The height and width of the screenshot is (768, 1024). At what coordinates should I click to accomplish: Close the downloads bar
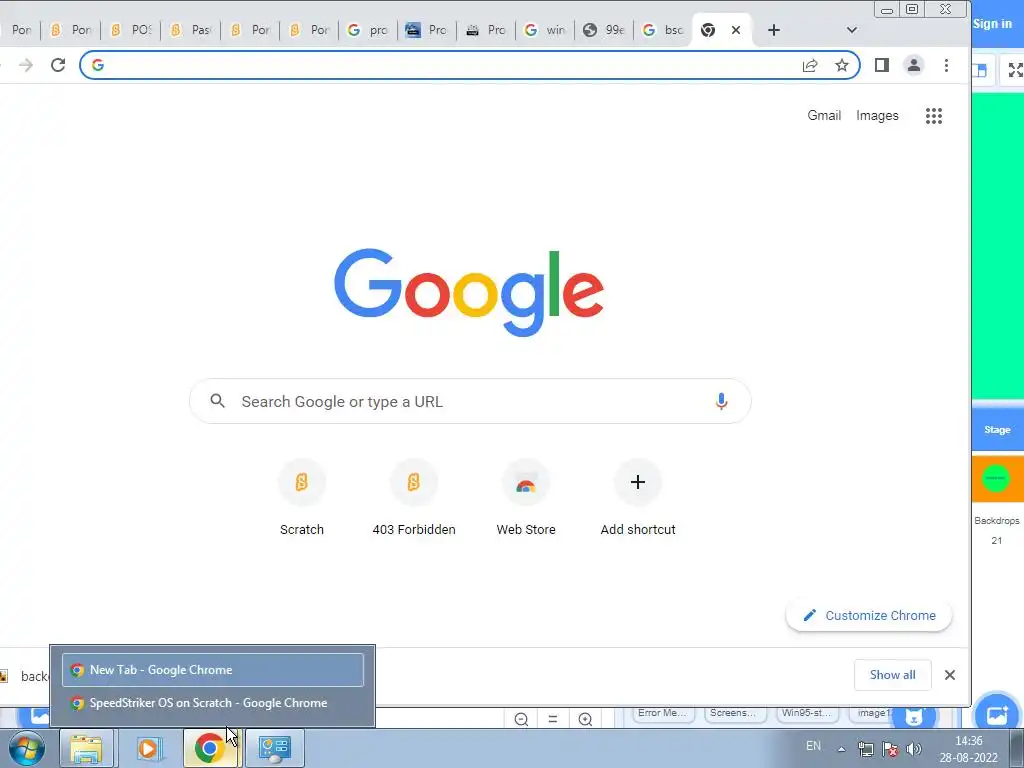pyautogui.click(x=950, y=675)
